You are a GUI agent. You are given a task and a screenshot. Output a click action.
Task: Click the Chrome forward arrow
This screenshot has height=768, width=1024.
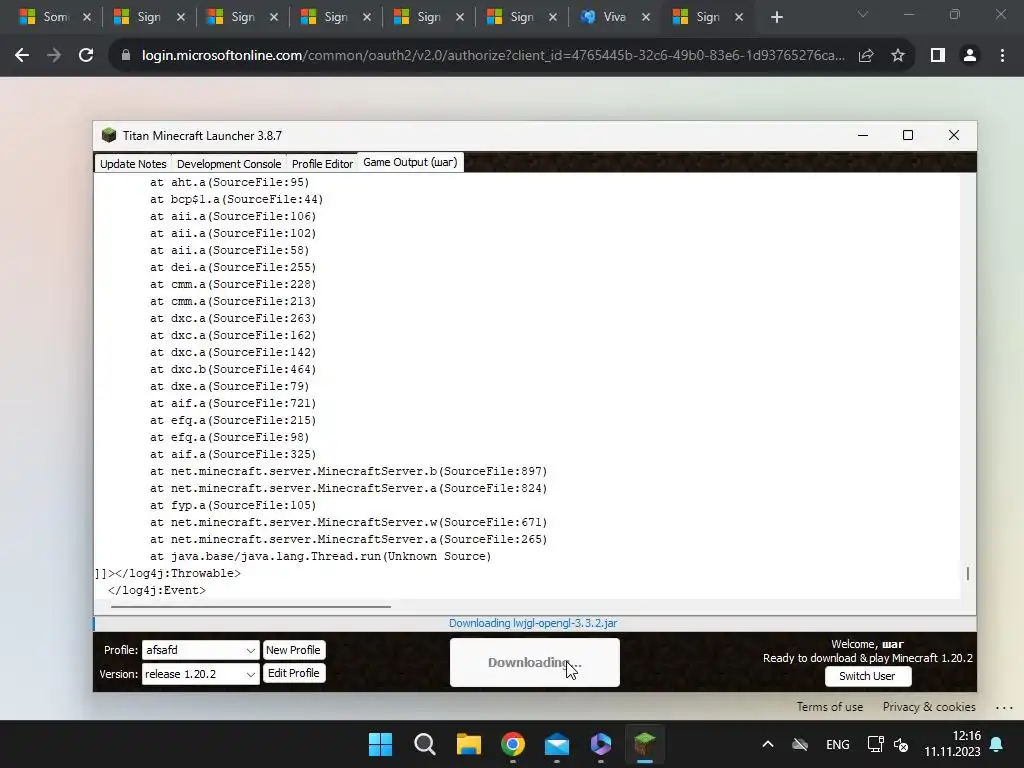click(x=54, y=56)
